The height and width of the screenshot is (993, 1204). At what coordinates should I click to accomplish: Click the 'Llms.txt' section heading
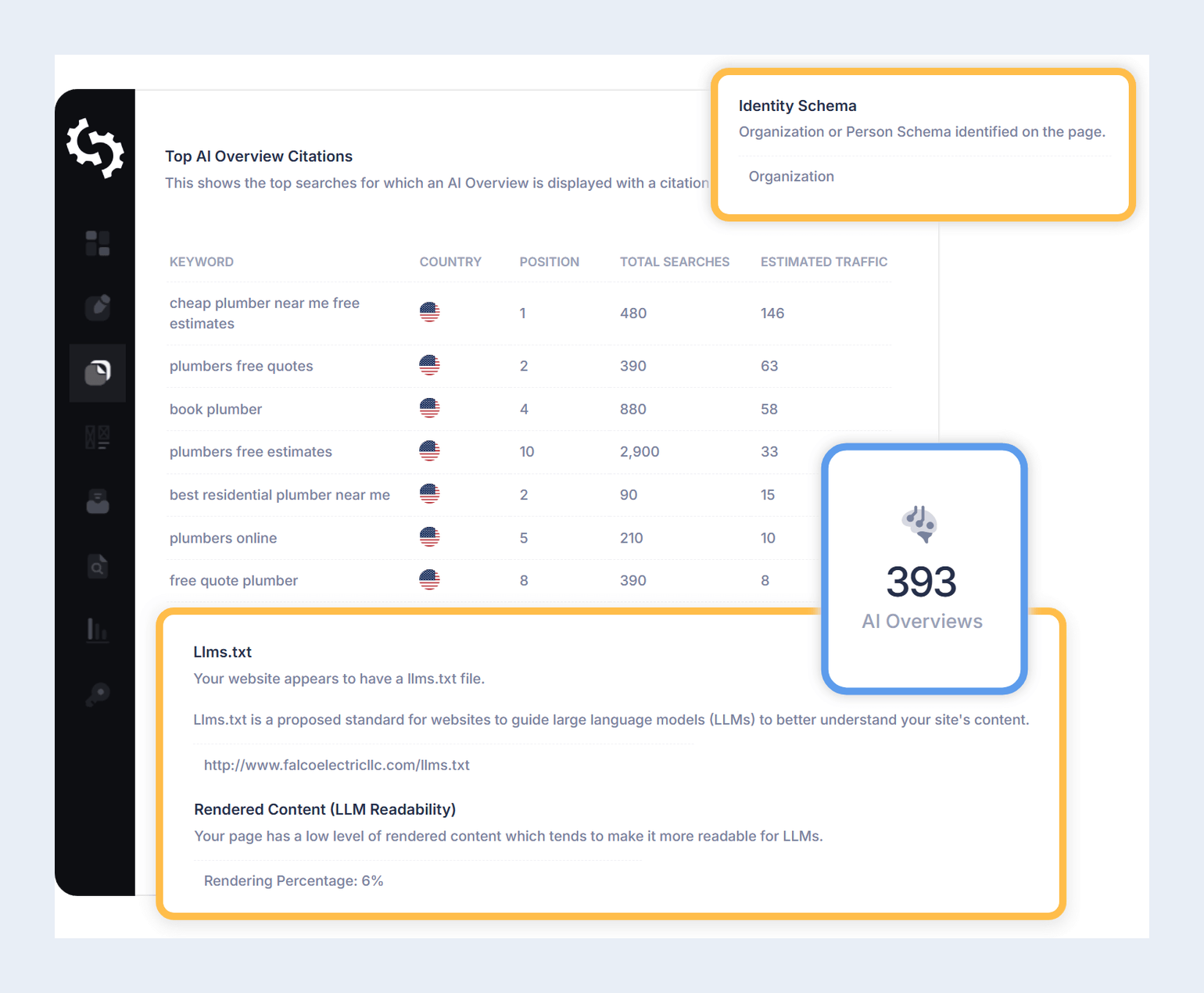(x=223, y=652)
